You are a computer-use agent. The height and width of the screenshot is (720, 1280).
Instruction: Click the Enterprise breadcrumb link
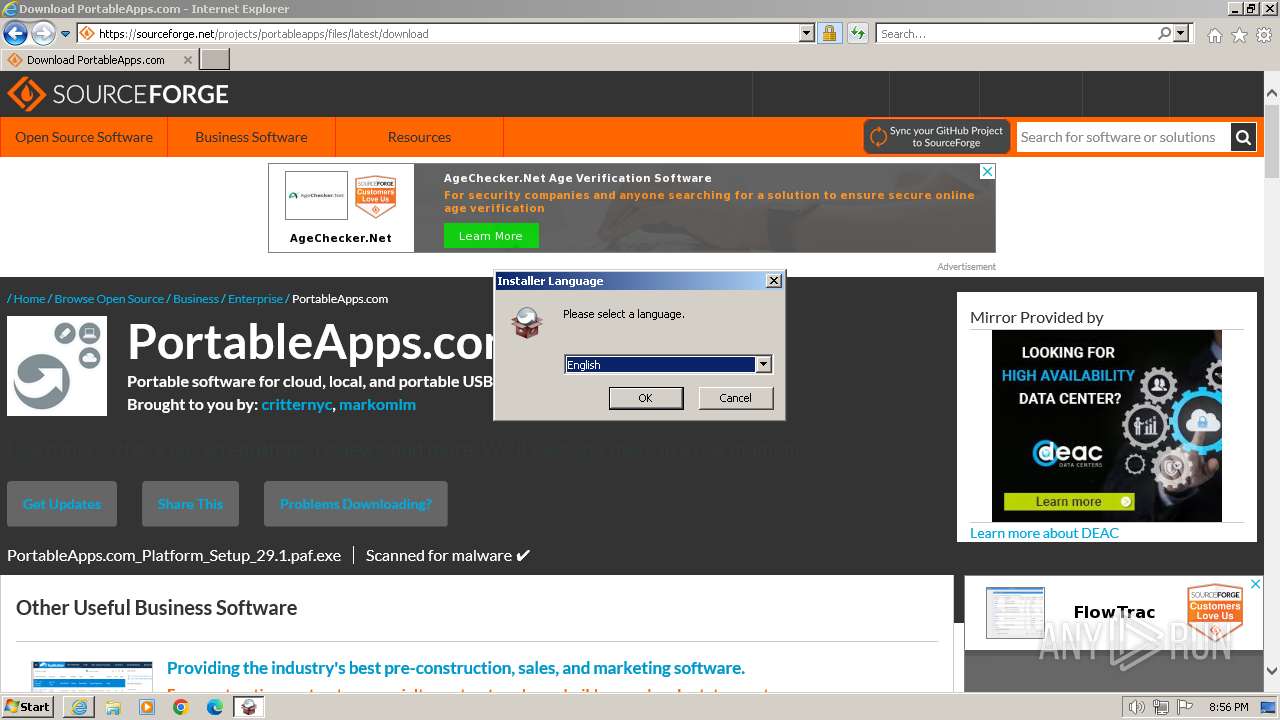tap(255, 299)
